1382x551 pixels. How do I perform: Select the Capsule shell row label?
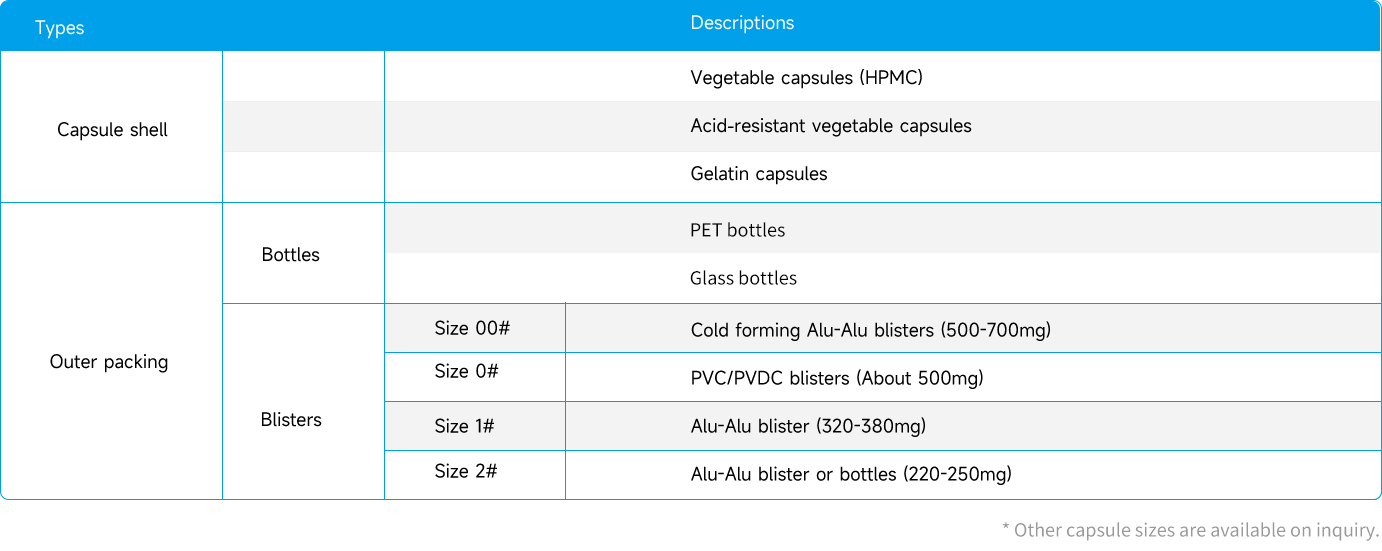(112, 130)
